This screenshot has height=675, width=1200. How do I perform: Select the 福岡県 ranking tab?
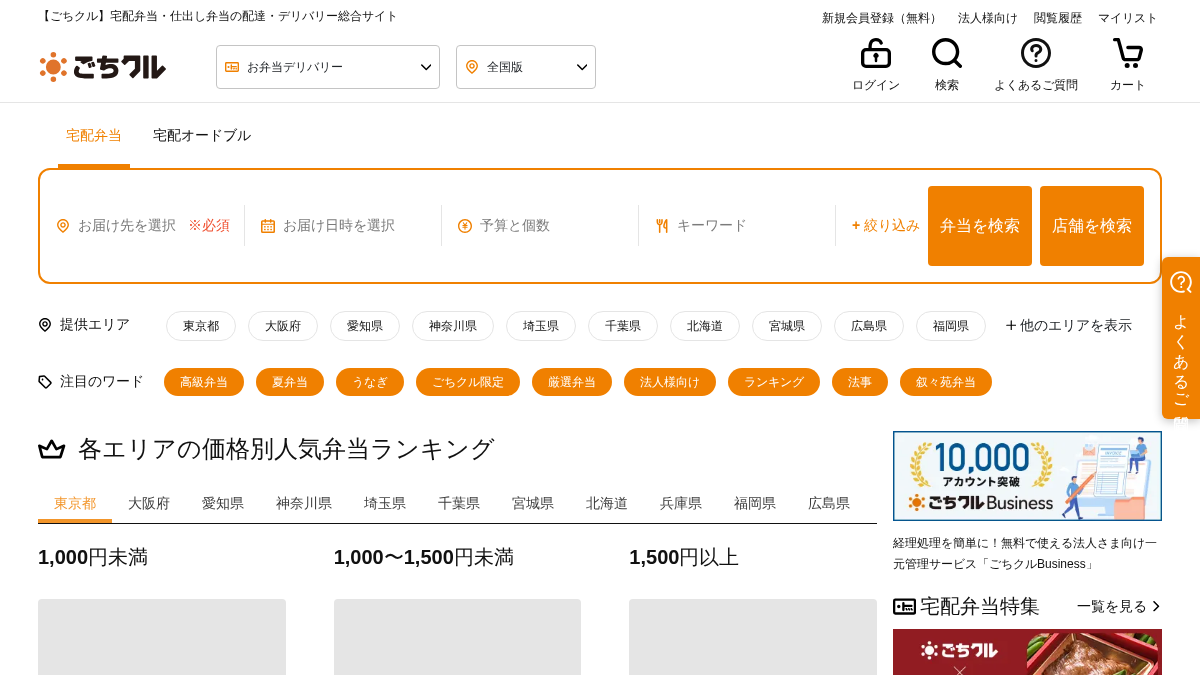coord(755,503)
